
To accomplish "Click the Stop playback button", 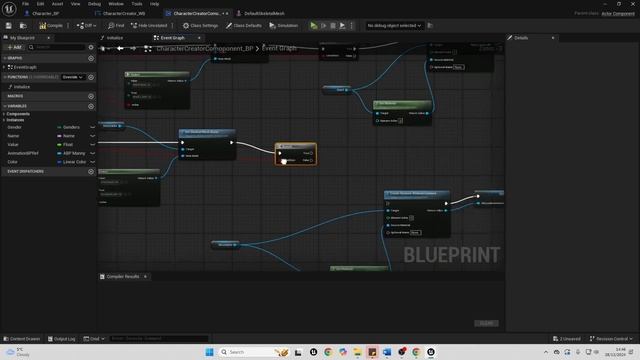I will (333, 26).
